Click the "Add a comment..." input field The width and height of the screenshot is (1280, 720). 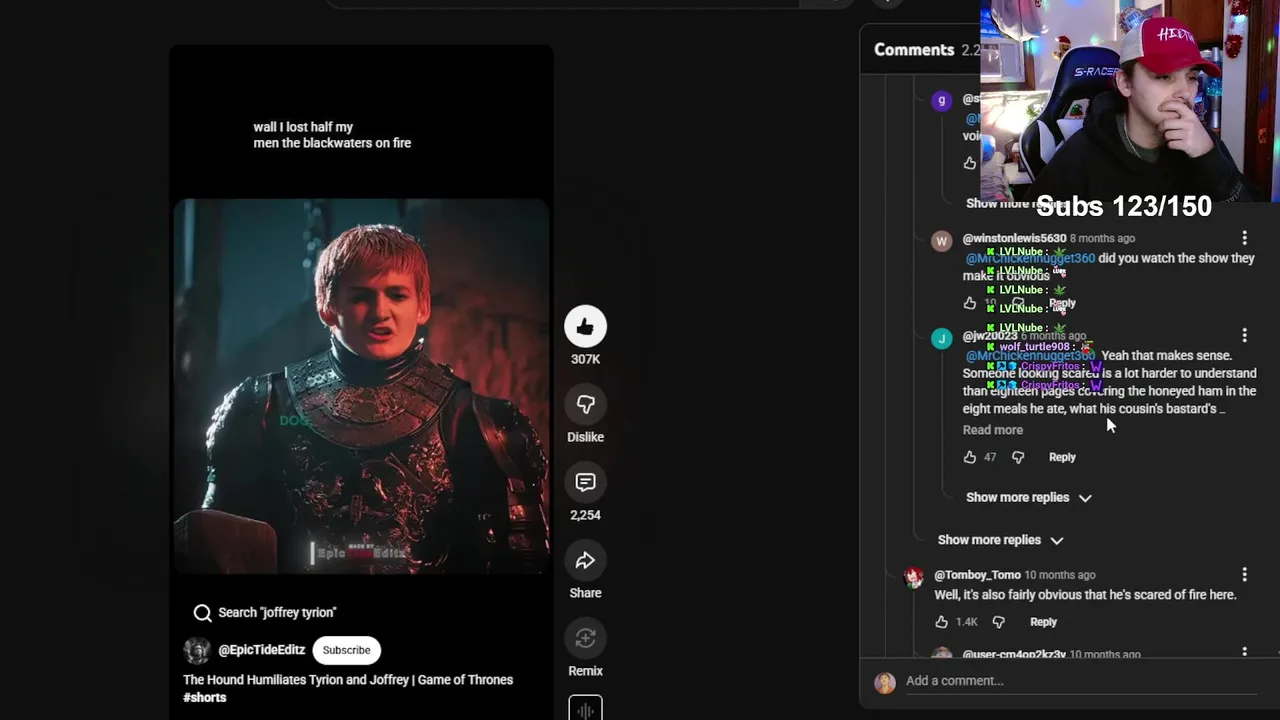(x=1080, y=681)
